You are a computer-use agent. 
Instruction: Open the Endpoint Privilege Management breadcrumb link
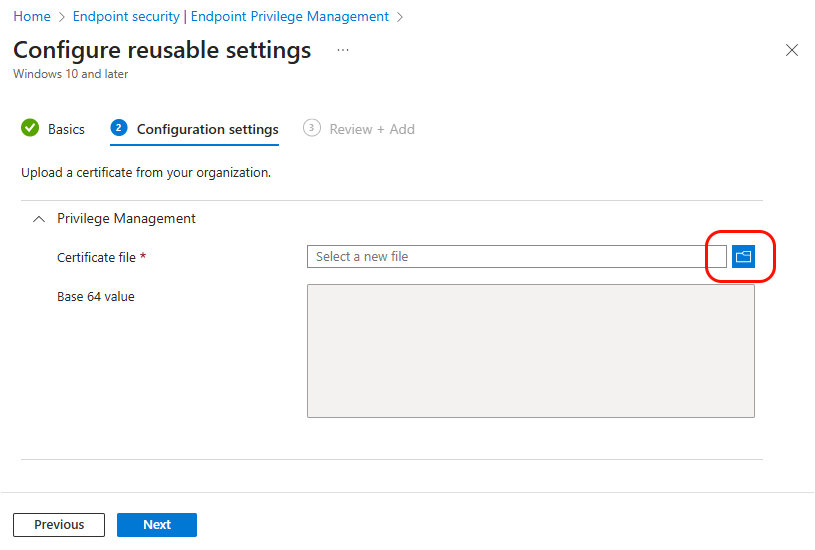231,17
